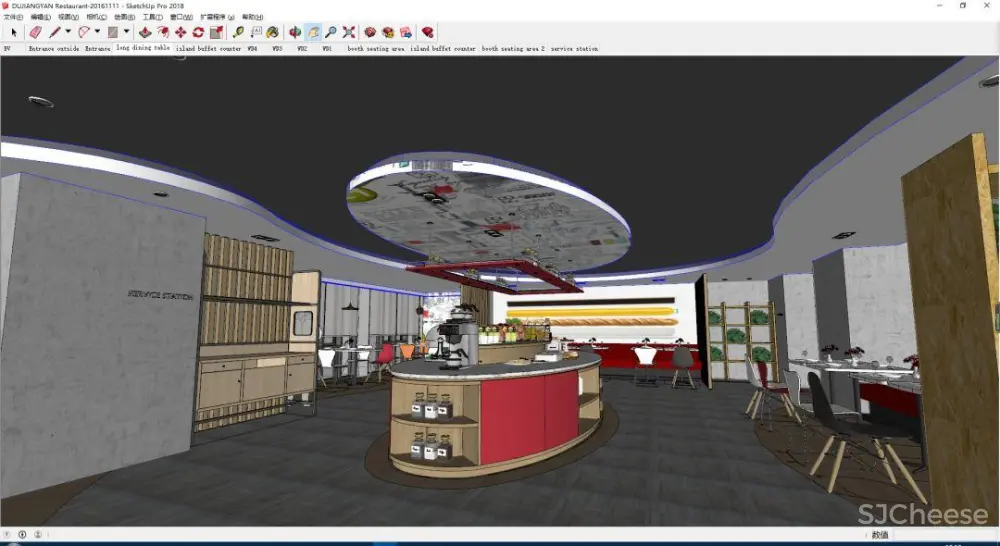Open the 文件 (File) menu

pos(13,17)
